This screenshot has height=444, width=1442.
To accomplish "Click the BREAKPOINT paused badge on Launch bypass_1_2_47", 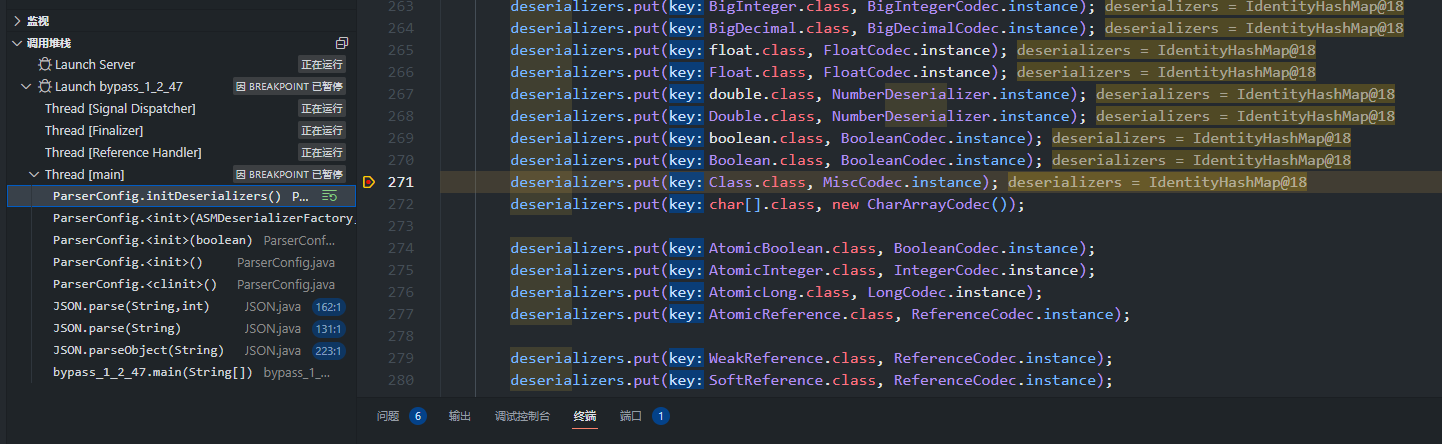I will click(x=289, y=87).
